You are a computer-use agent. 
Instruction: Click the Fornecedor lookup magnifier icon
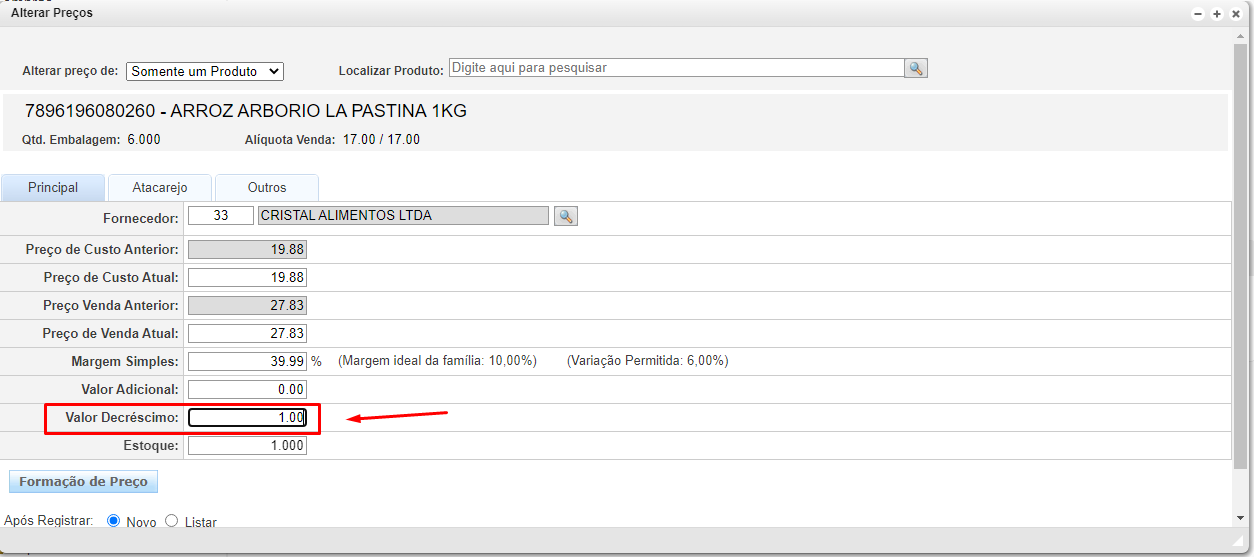[x=566, y=216]
